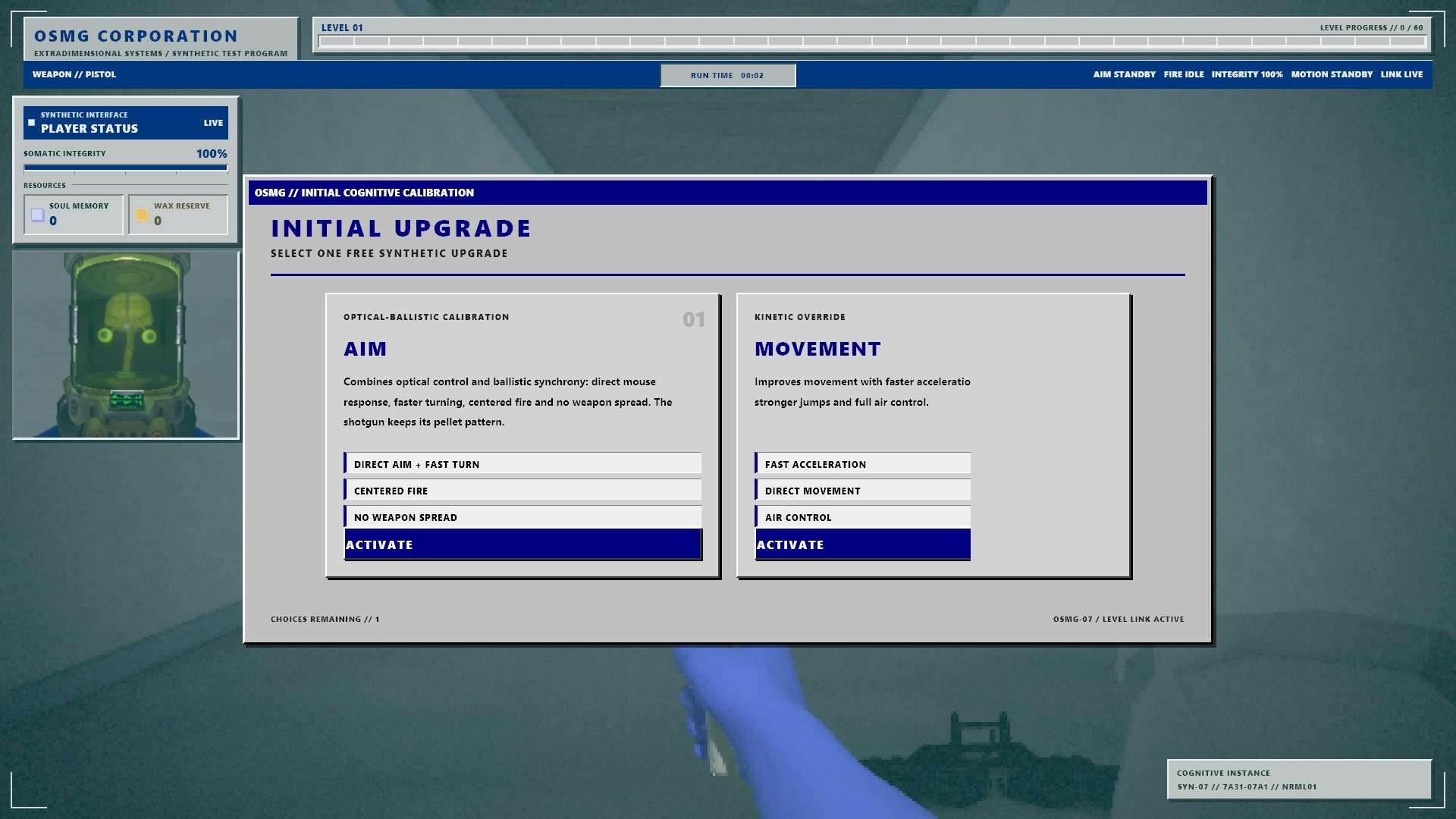The image size is (1456, 819).
Task: Click the INITIAL UPGRADE heading
Action: click(x=401, y=228)
